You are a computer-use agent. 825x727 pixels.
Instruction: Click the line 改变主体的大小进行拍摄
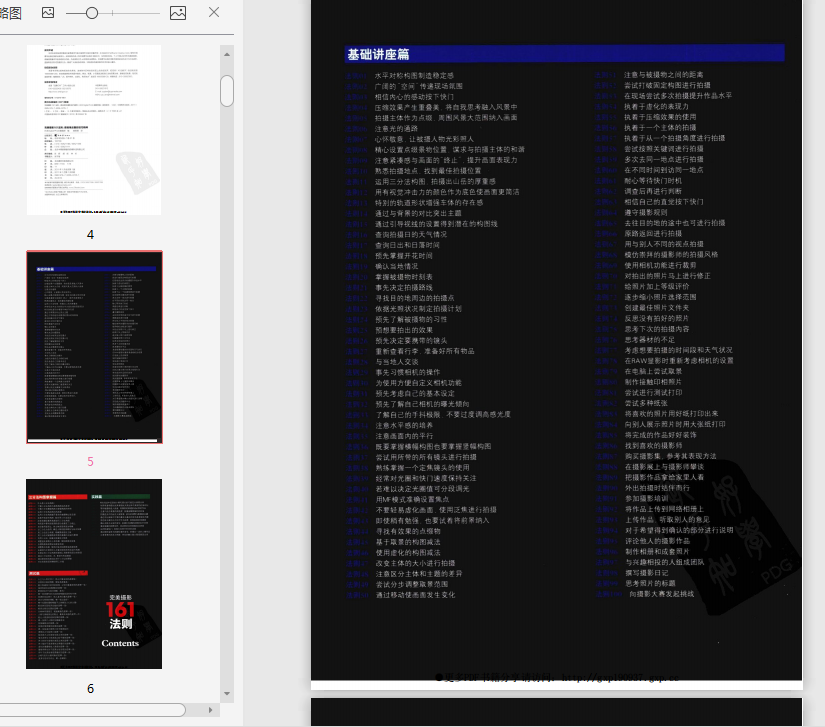(416, 563)
